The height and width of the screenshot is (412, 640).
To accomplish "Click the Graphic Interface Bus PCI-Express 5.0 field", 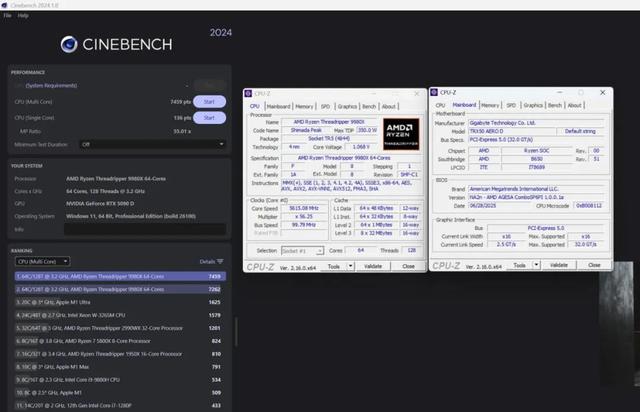I will 546,228.
